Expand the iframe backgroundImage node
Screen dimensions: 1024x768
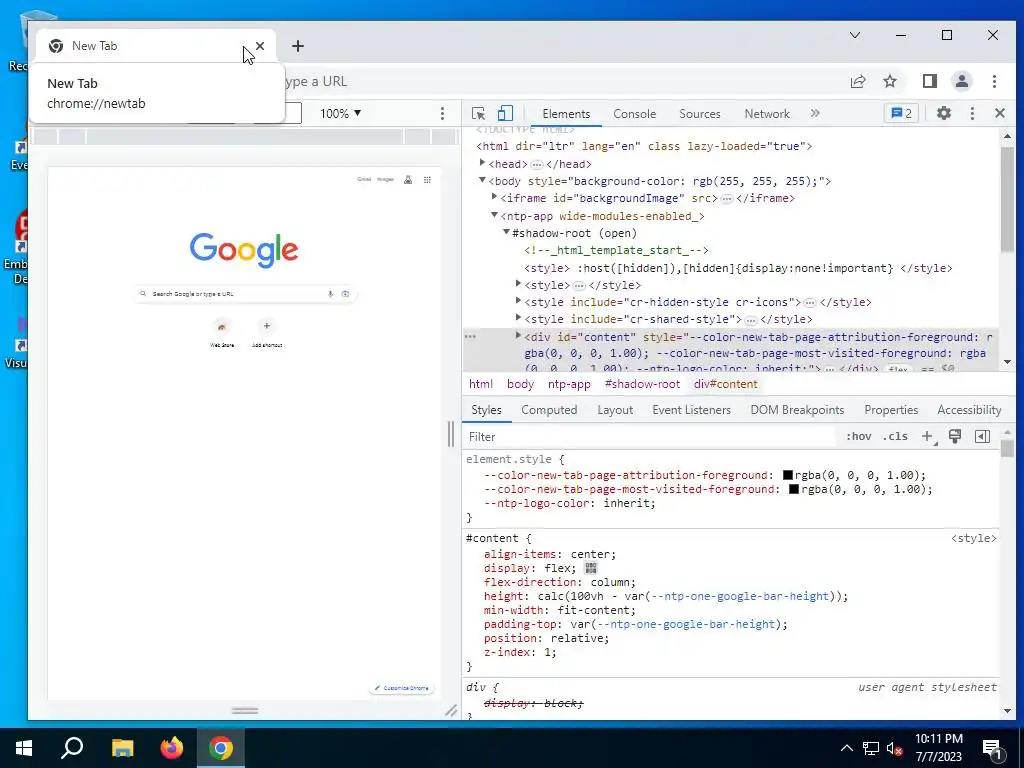(x=494, y=197)
